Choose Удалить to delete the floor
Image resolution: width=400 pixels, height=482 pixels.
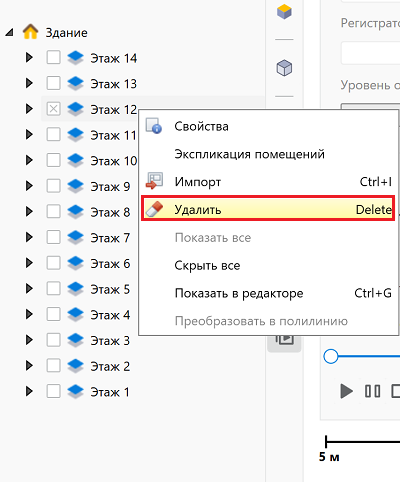pyautogui.click(x=268, y=209)
